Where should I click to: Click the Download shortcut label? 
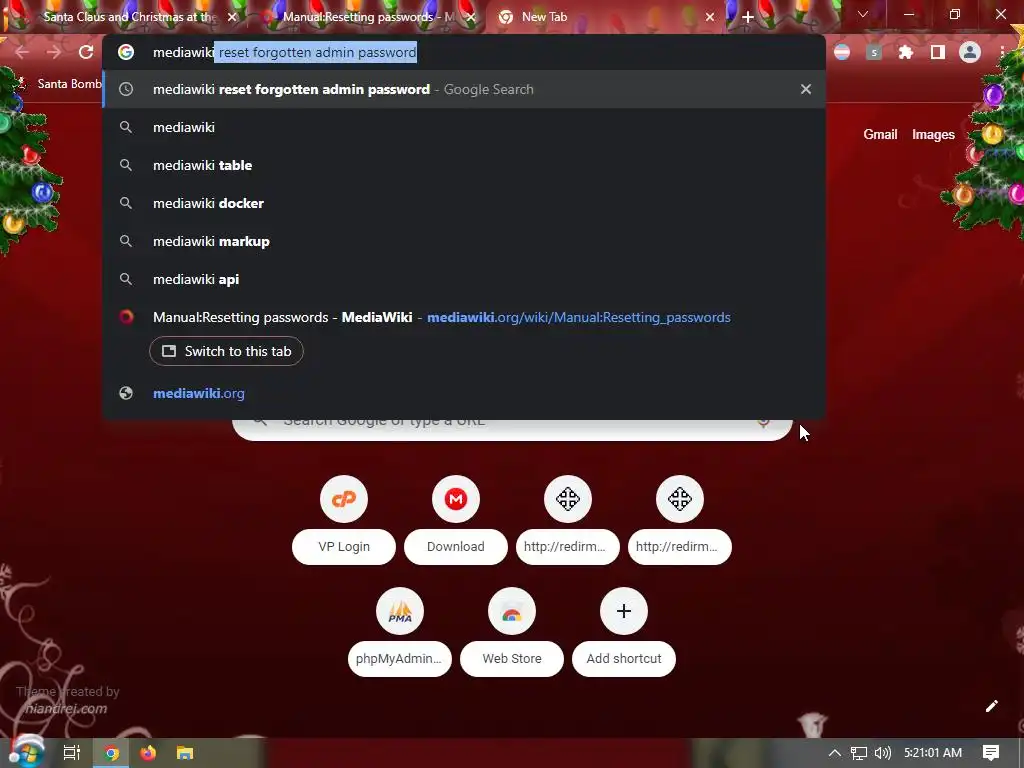tap(456, 547)
